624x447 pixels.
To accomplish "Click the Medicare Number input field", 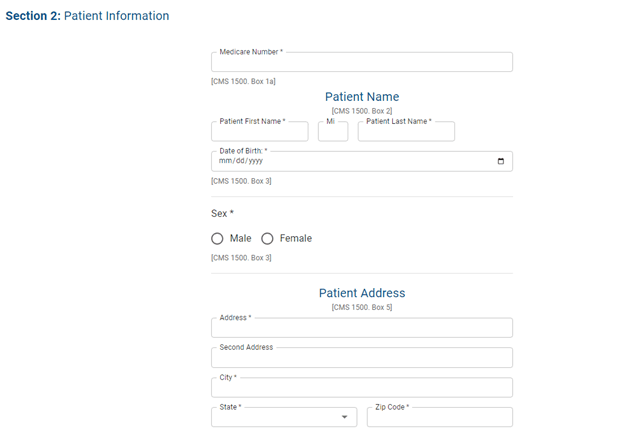I will tap(362, 63).
